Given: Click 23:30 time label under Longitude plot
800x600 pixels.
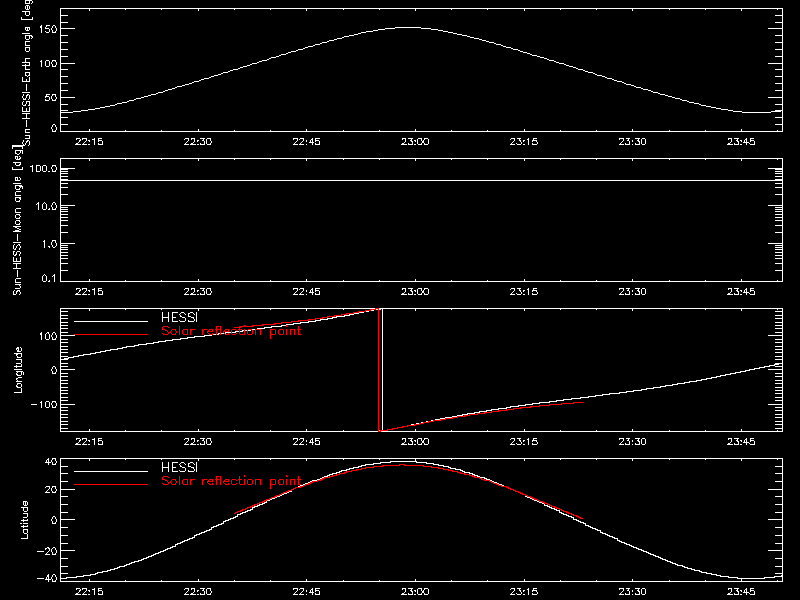Looking at the screenshot, I should click(632, 441).
